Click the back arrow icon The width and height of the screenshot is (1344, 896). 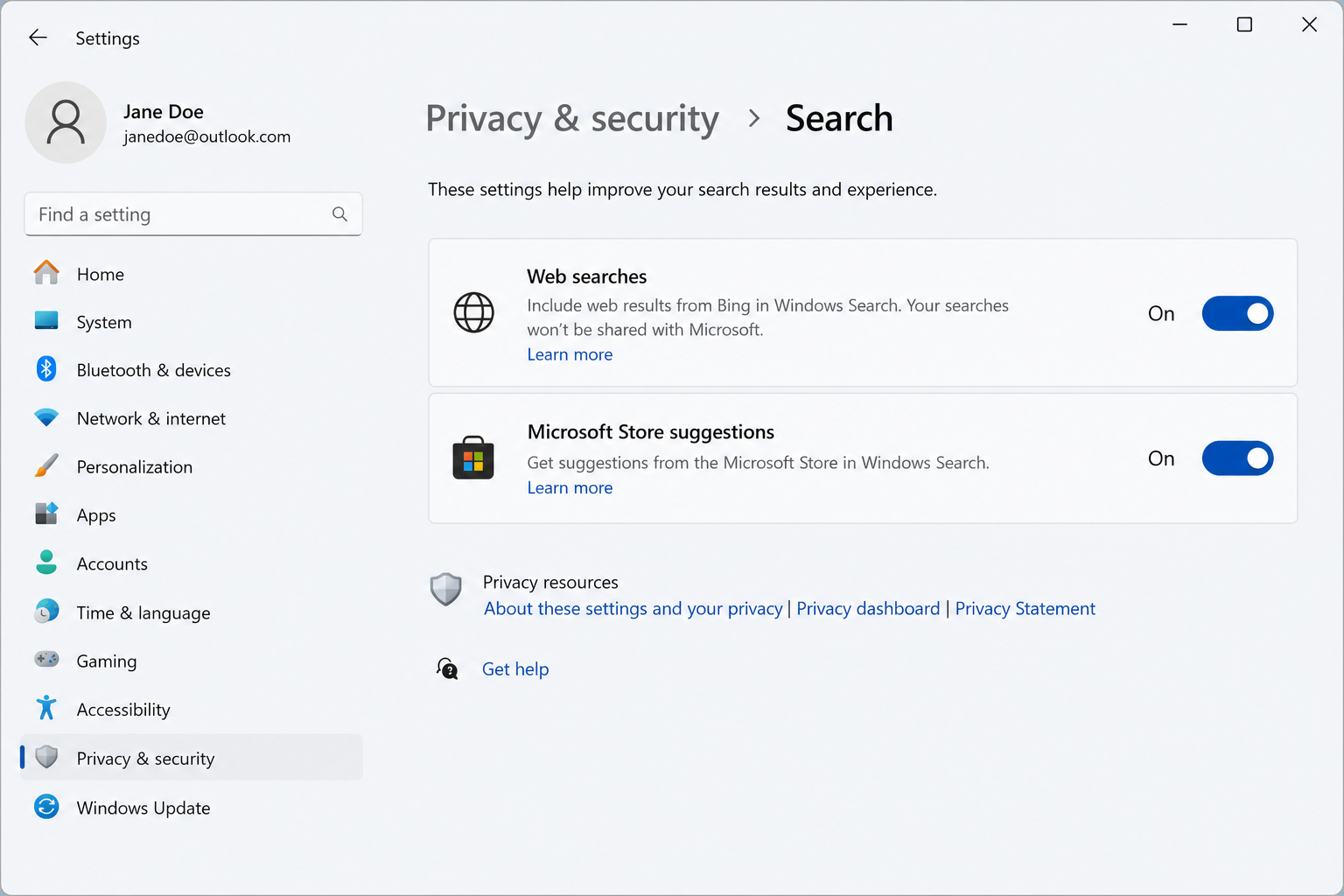coord(38,37)
